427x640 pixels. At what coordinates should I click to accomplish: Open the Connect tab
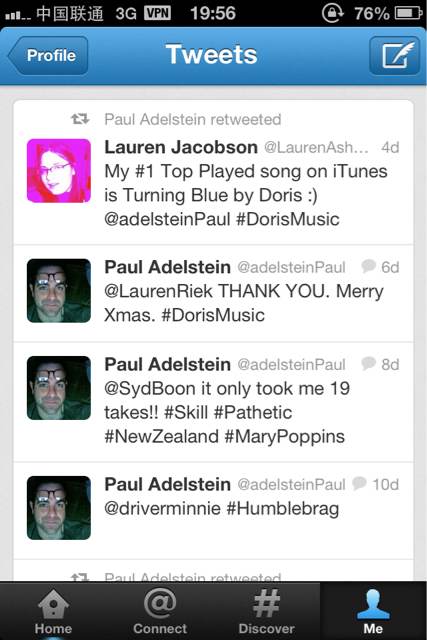pyautogui.click(x=160, y=611)
